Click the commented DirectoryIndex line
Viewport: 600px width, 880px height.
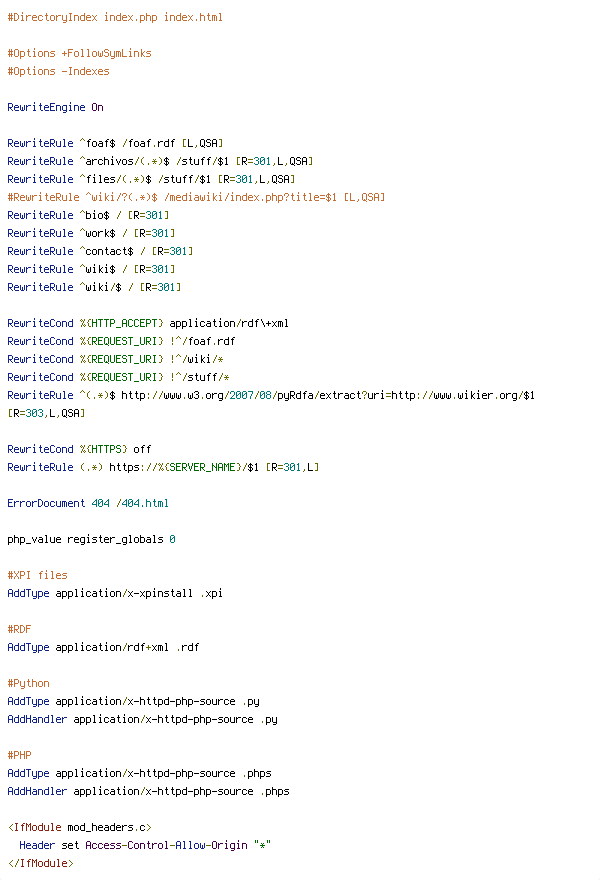[x=115, y=17]
